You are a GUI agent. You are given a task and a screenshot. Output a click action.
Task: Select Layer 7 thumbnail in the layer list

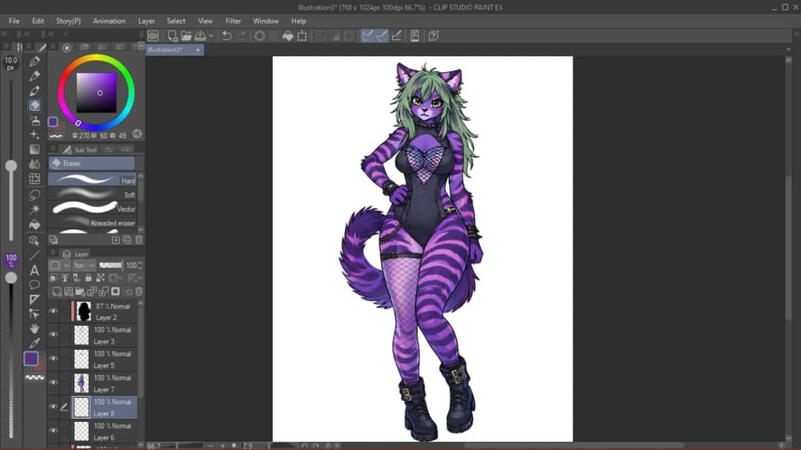(x=81, y=383)
